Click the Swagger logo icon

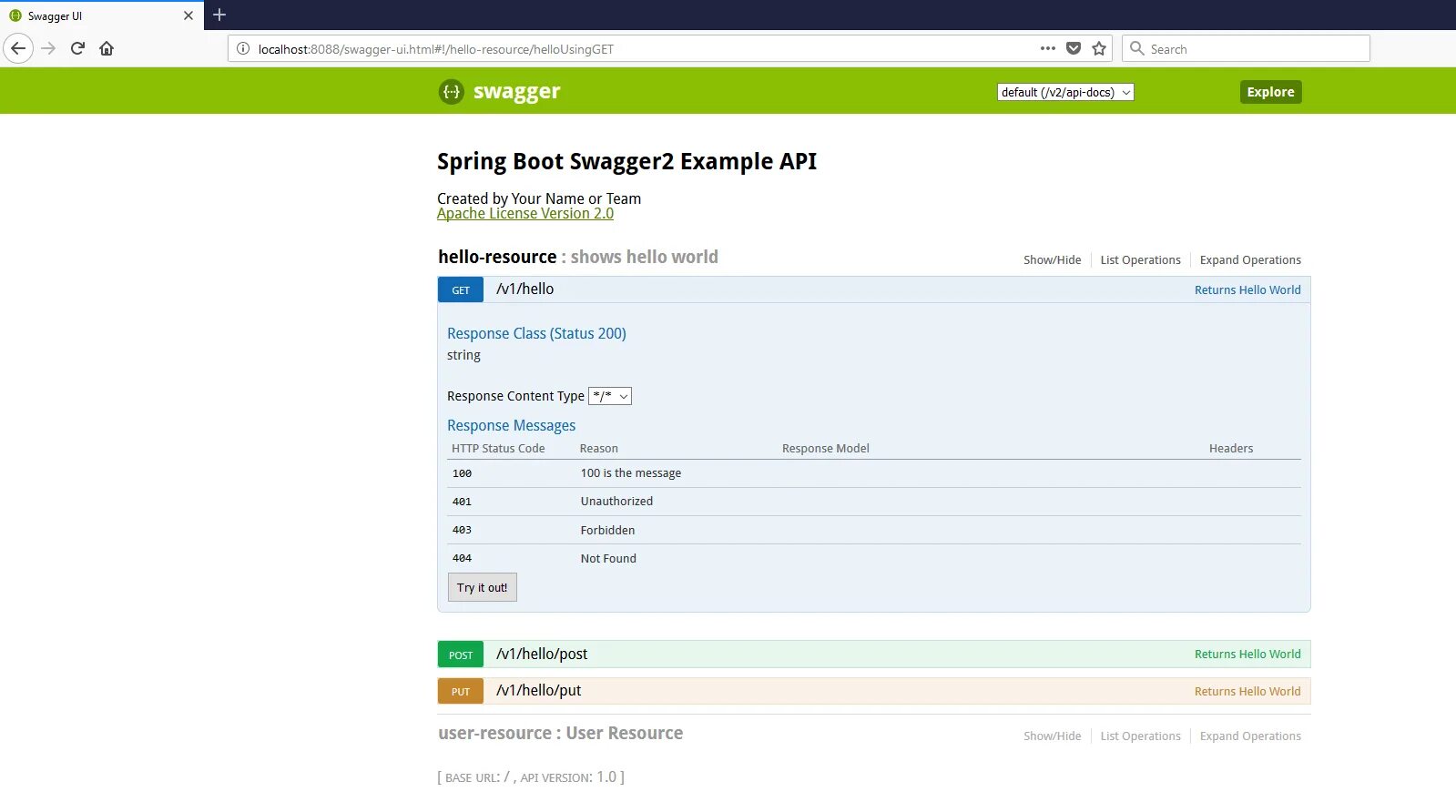pyautogui.click(x=451, y=92)
